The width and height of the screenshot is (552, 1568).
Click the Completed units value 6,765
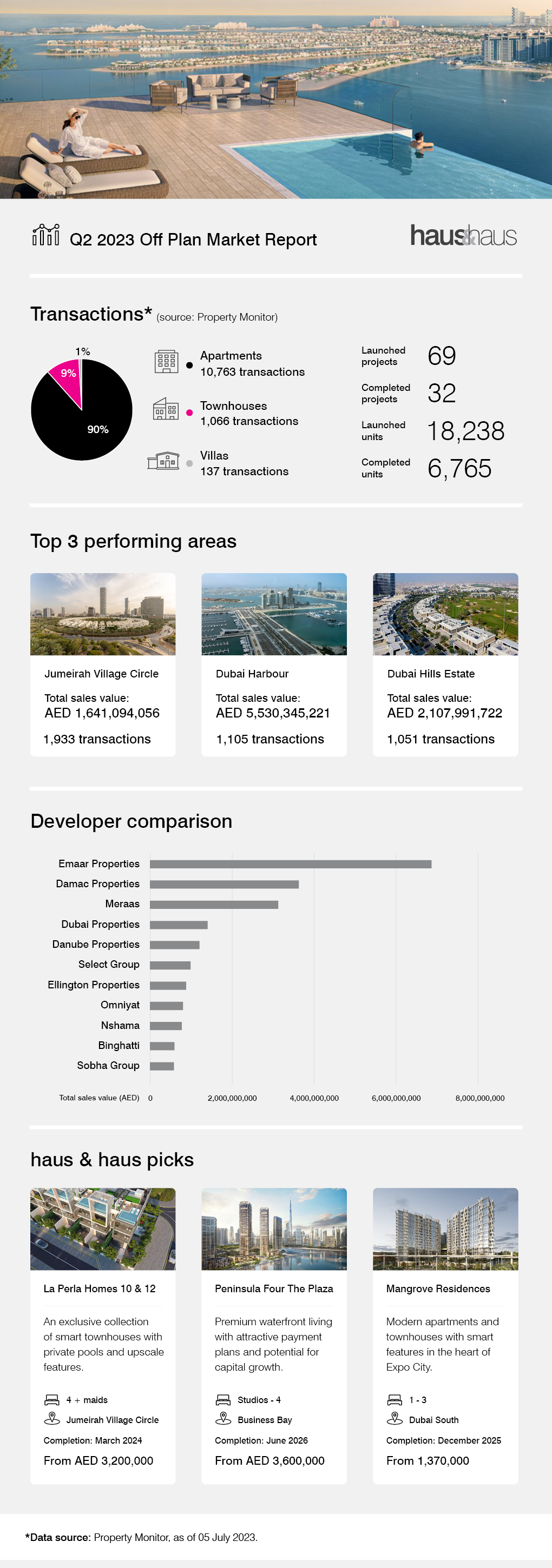[459, 469]
